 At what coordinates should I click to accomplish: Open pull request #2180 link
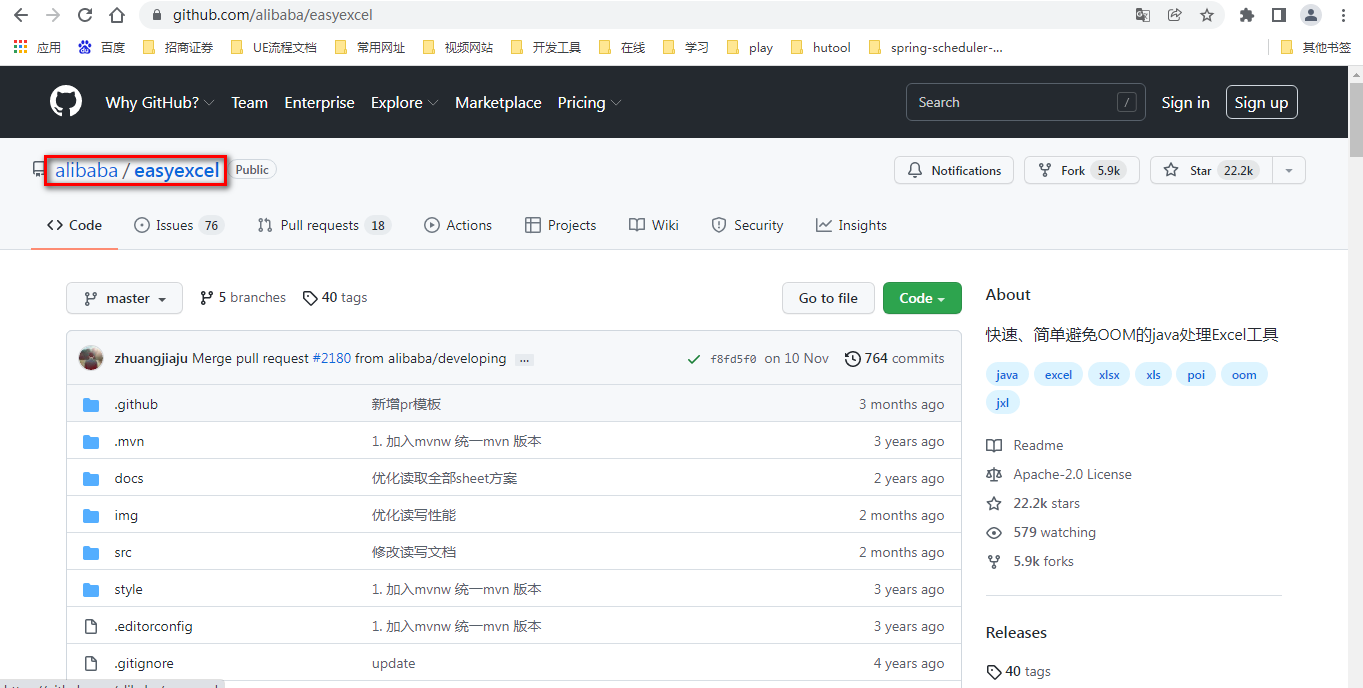(x=332, y=358)
